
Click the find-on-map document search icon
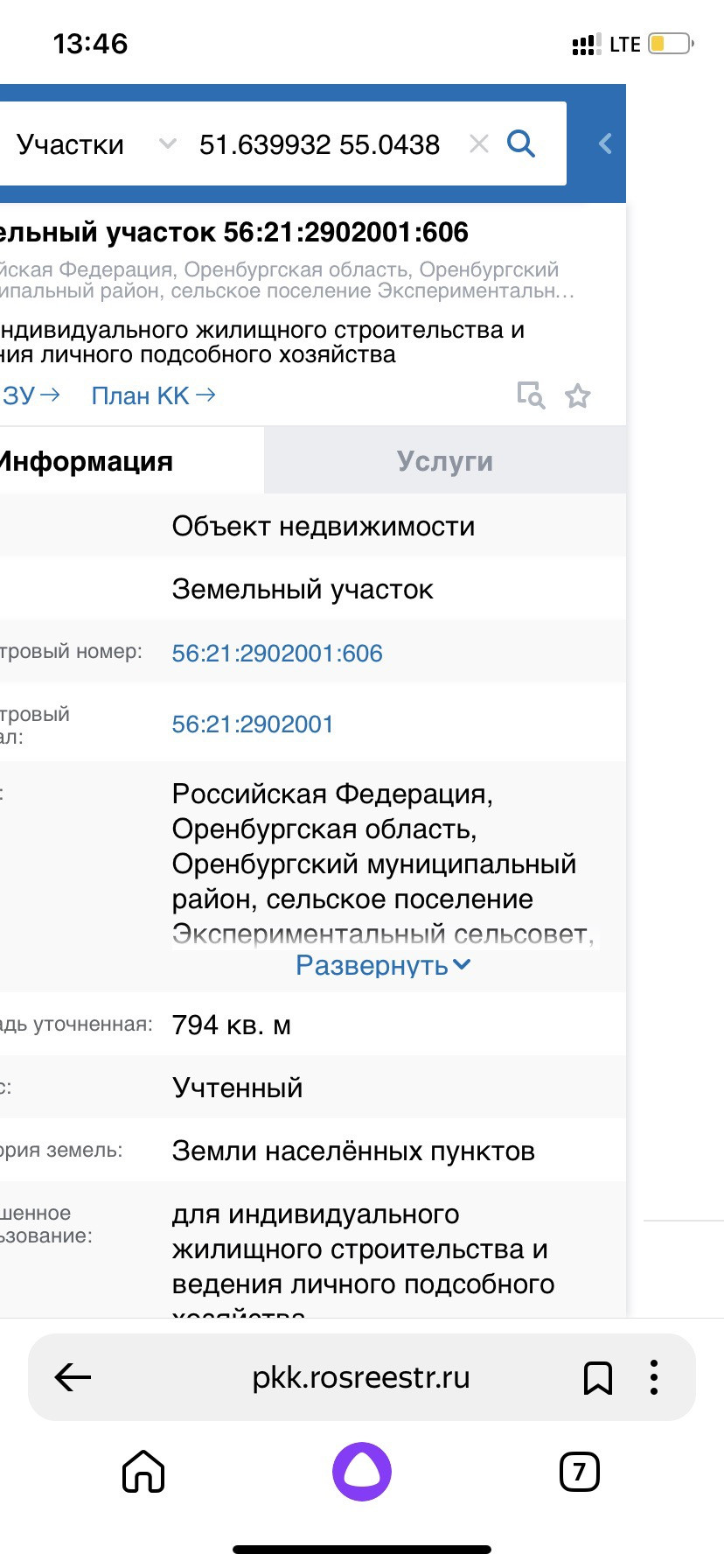pos(530,395)
